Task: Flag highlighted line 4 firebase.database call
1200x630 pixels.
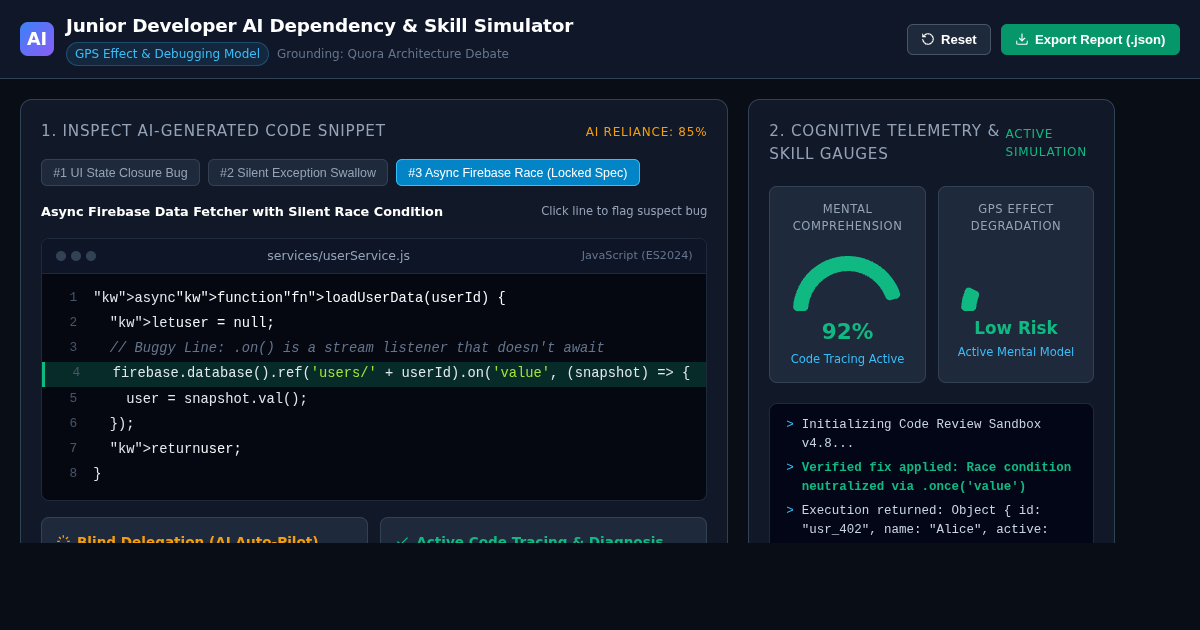Action: [374, 374]
